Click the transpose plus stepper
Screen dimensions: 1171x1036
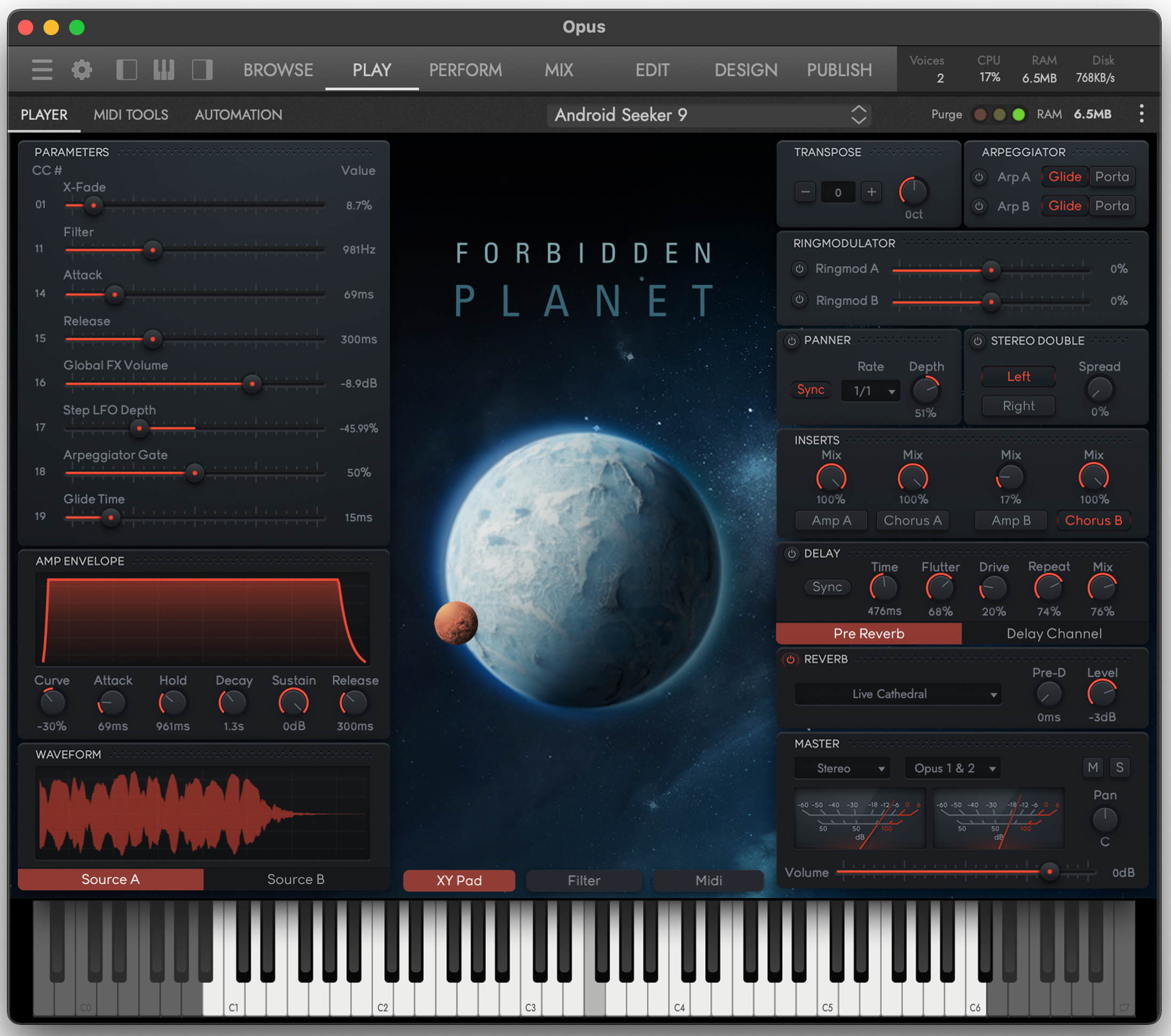[x=871, y=192]
